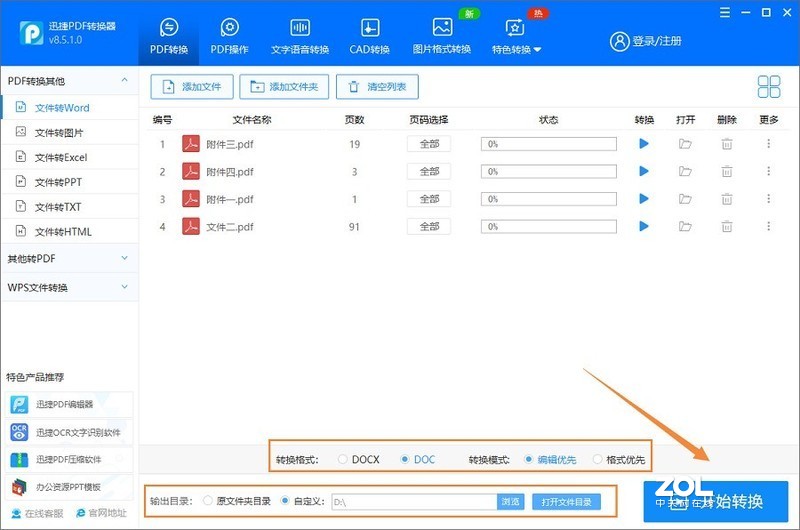Viewport: 800px width, 530px height.
Task: Select DOC conversion format
Action: click(417, 460)
